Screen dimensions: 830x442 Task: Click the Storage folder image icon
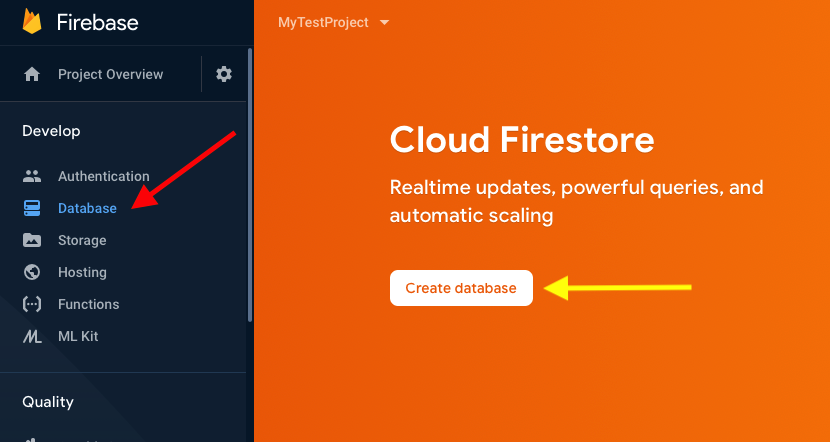[x=32, y=240]
